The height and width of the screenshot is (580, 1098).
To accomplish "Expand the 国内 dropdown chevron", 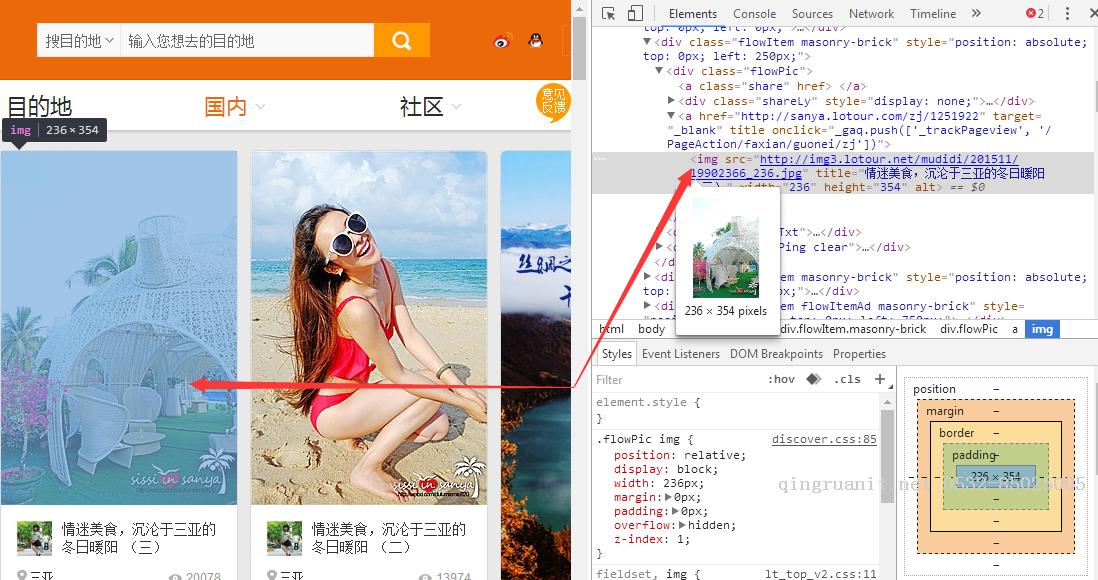I will 258,106.
